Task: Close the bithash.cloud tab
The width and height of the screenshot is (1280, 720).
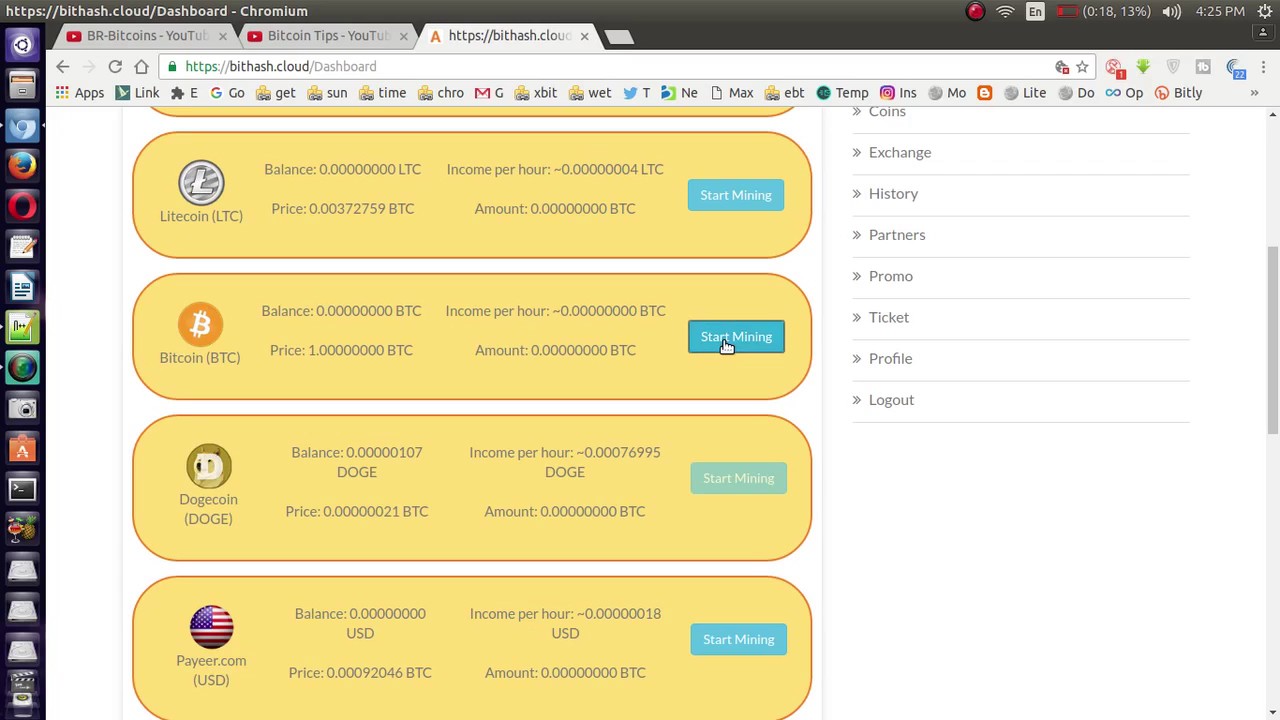Action: click(x=584, y=36)
